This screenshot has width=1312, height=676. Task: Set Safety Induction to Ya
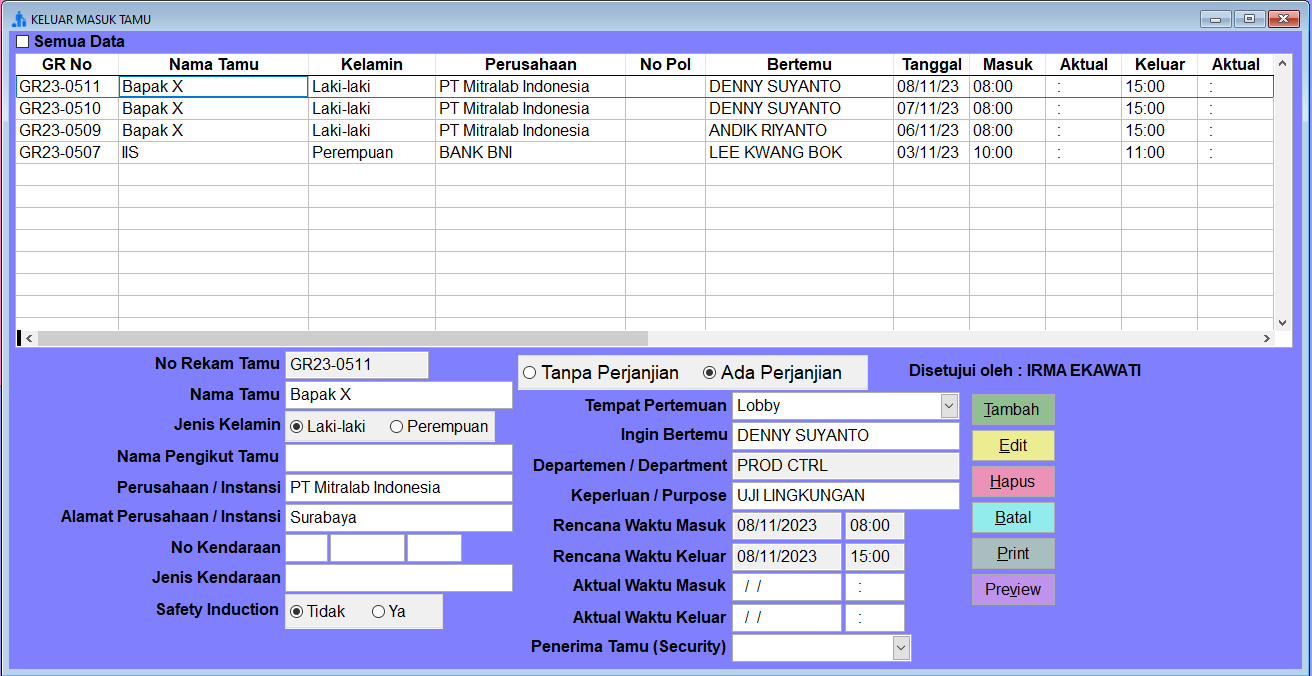pyautogui.click(x=379, y=612)
